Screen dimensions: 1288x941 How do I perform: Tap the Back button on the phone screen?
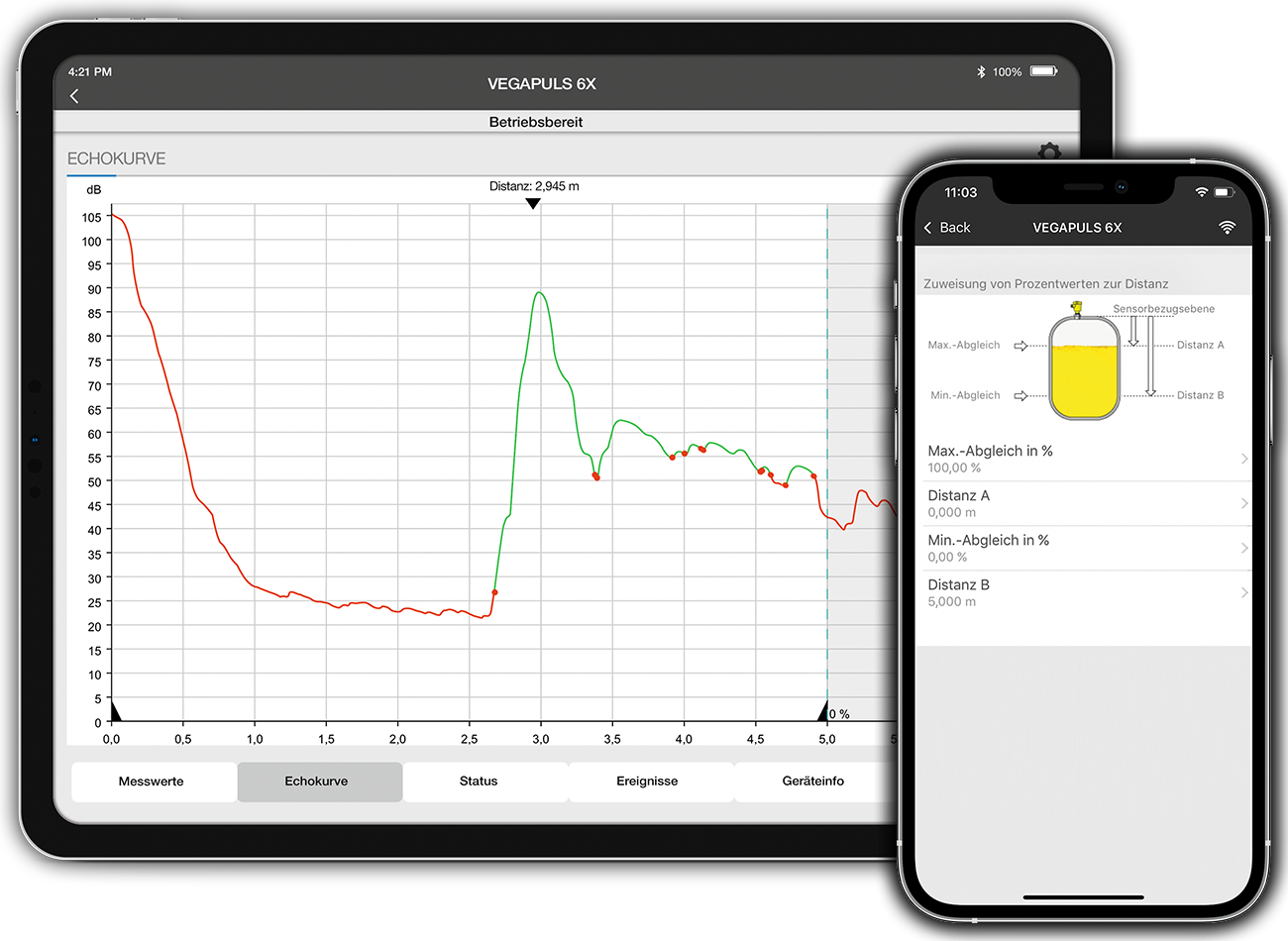(x=948, y=227)
